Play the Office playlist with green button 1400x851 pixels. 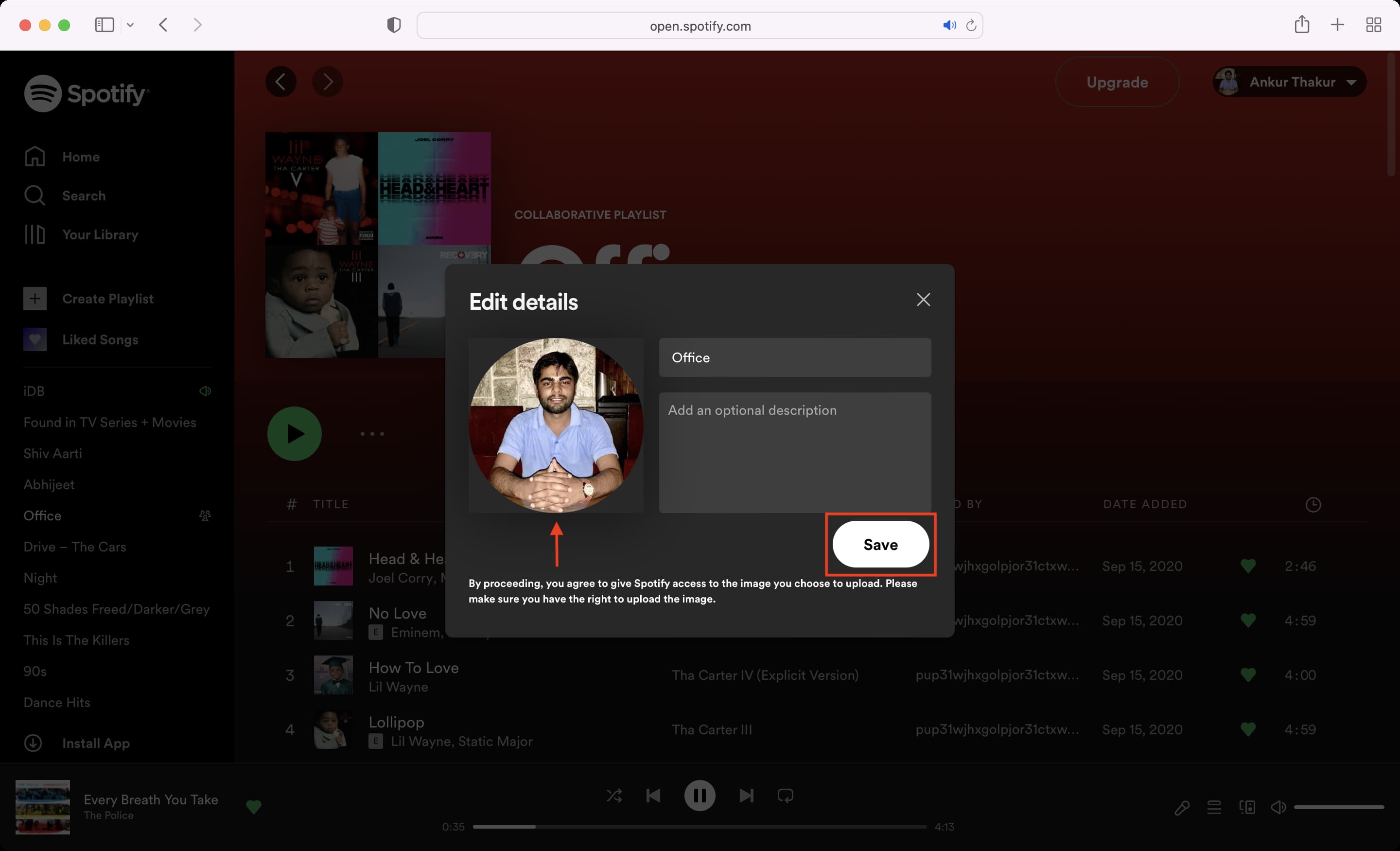pyautogui.click(x=294, y=434)
